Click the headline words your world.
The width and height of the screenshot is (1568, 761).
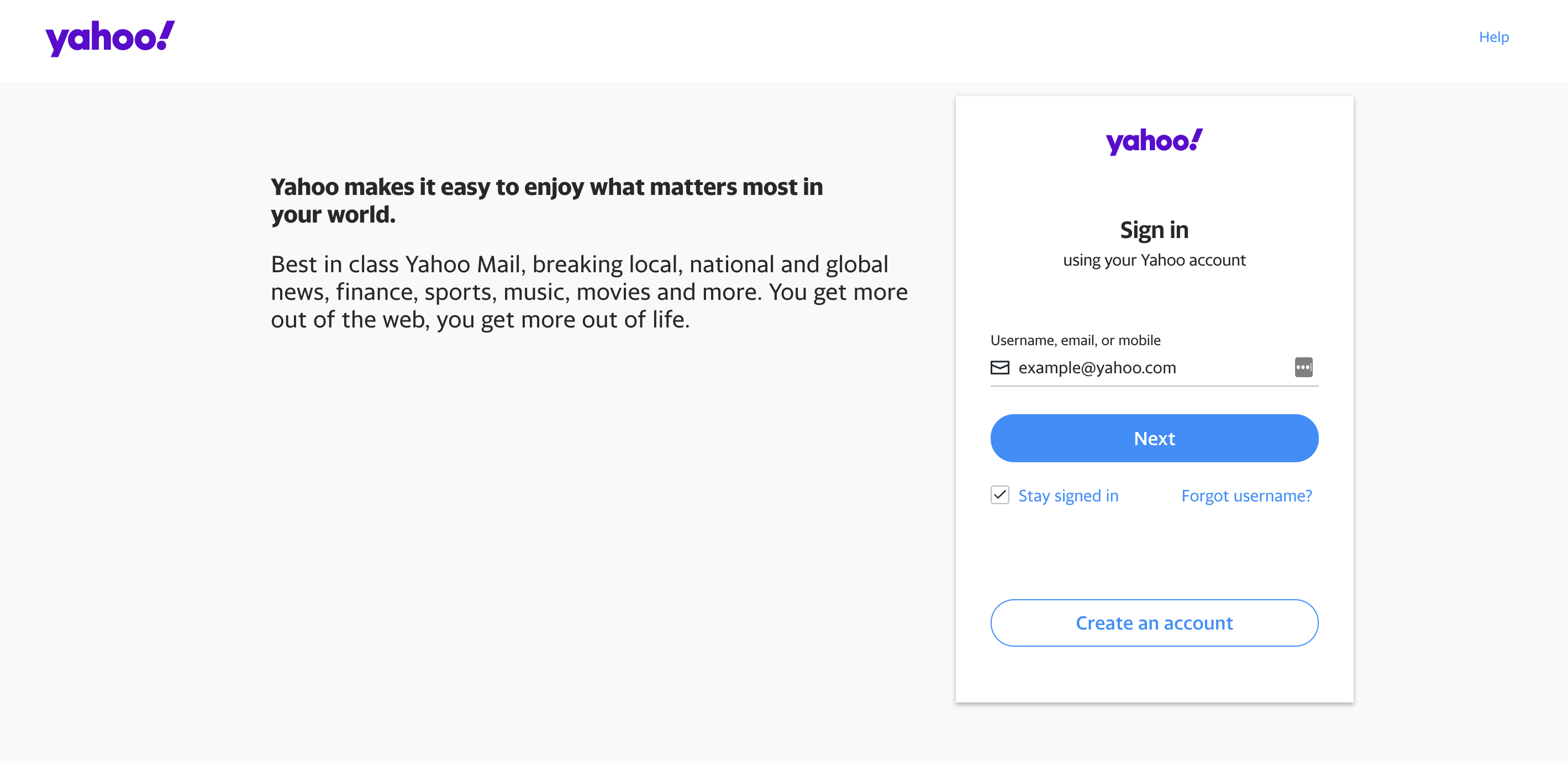[x=333, y=215]
